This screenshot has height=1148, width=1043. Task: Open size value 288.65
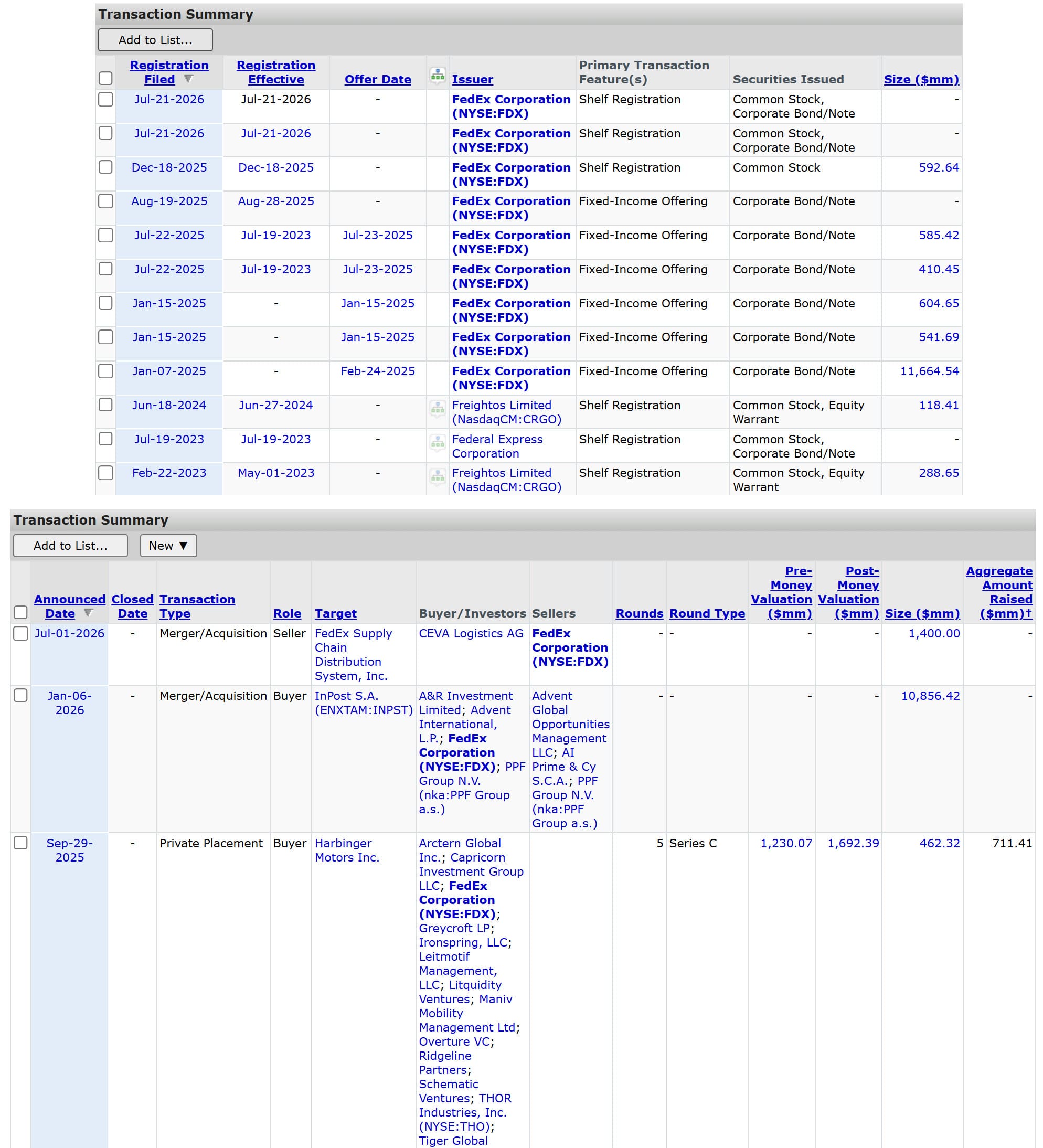(939, 473)
